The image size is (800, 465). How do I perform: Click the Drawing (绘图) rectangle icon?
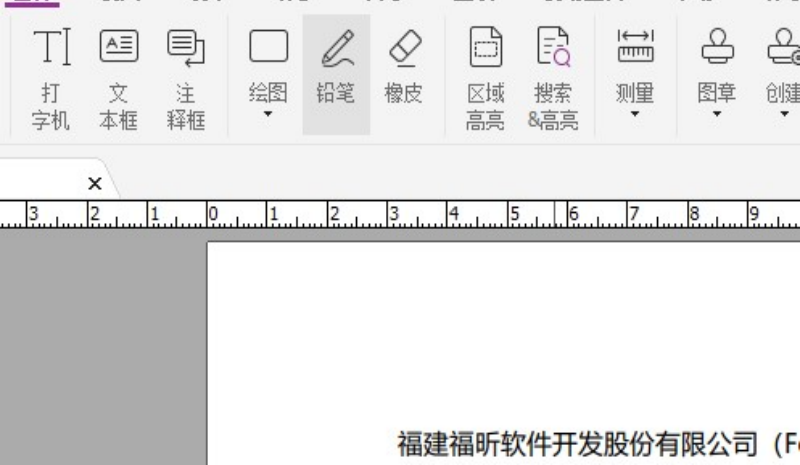268,46
